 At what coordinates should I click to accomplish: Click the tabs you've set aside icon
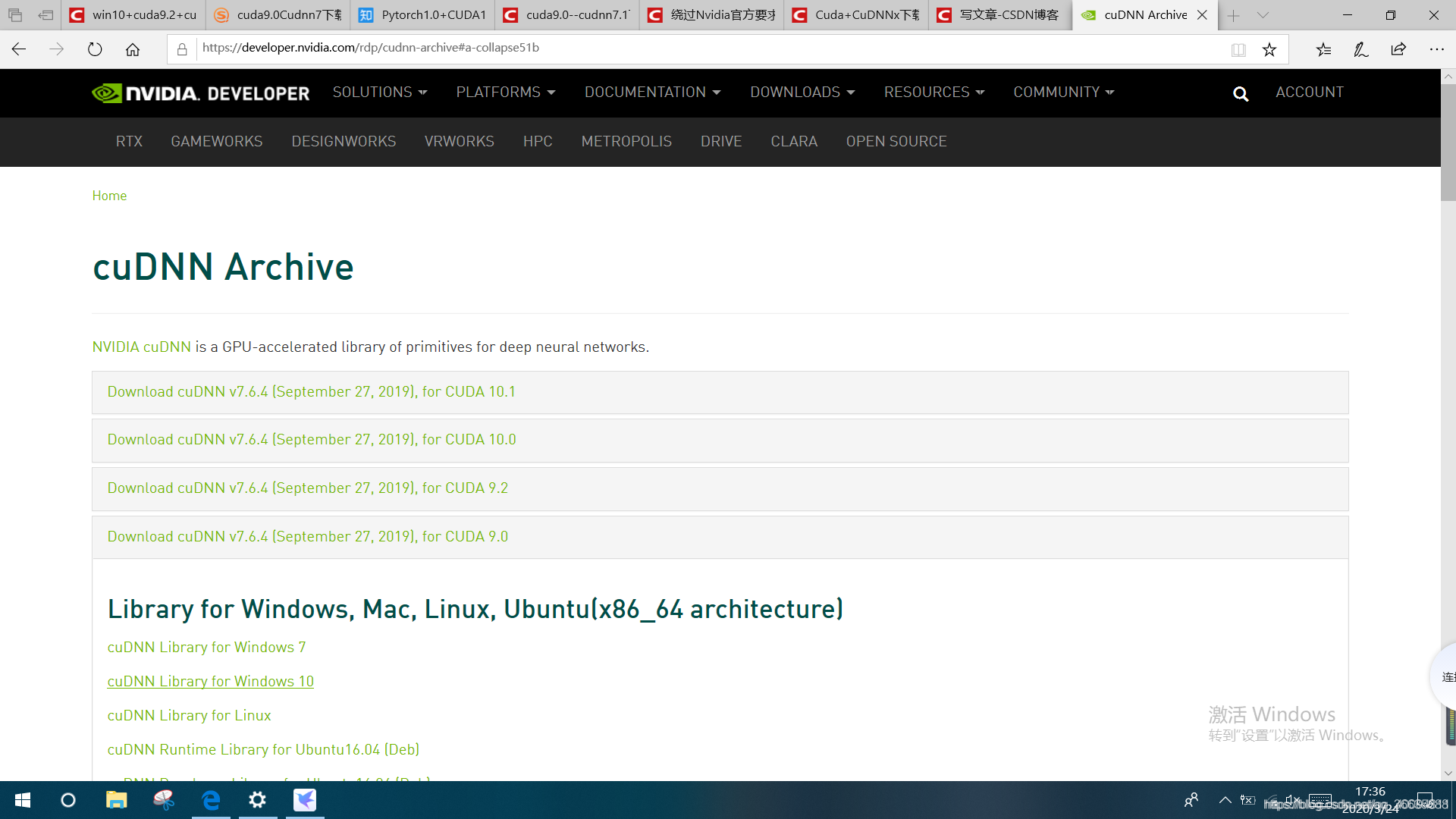15,15
